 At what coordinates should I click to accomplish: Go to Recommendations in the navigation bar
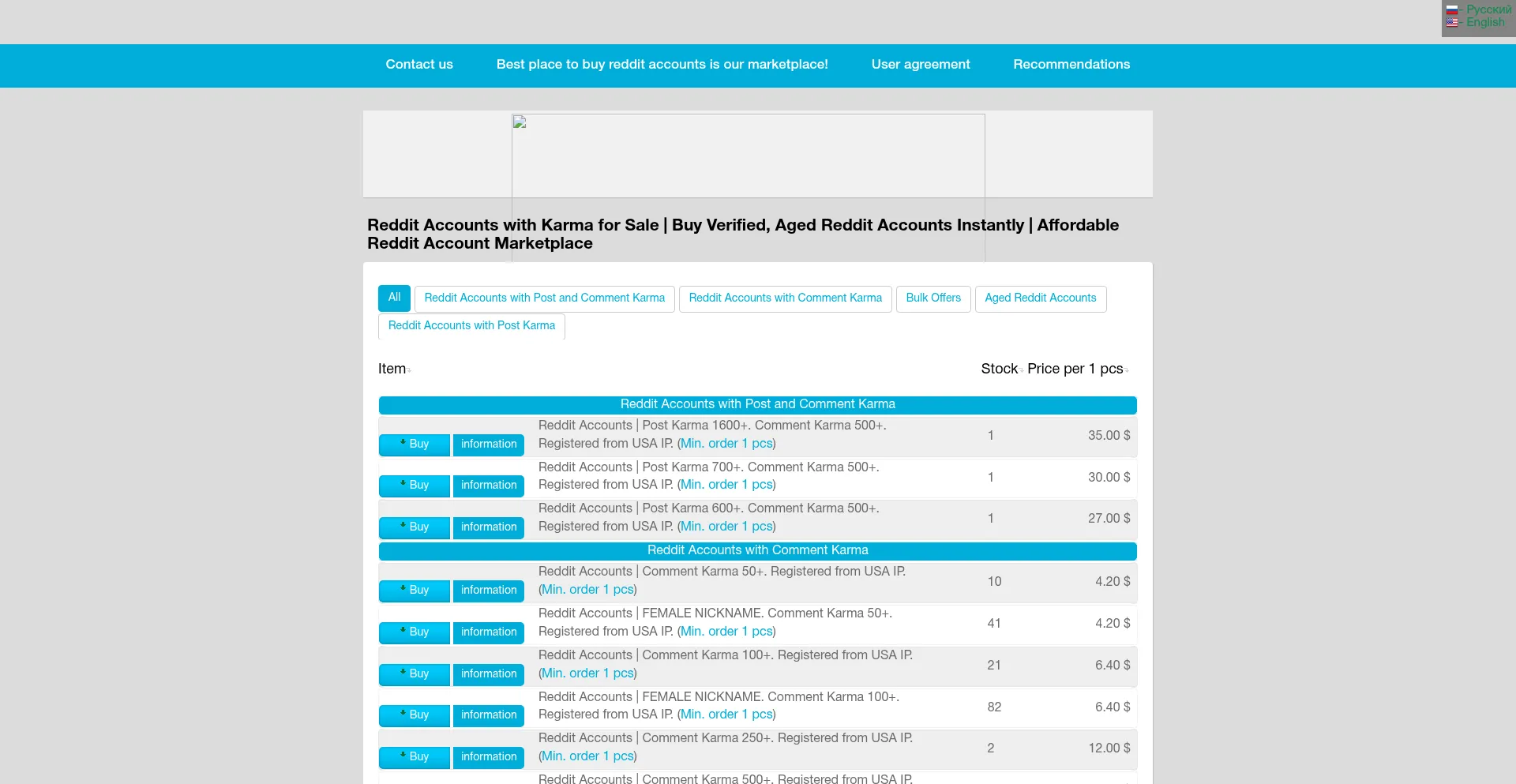1071,65
